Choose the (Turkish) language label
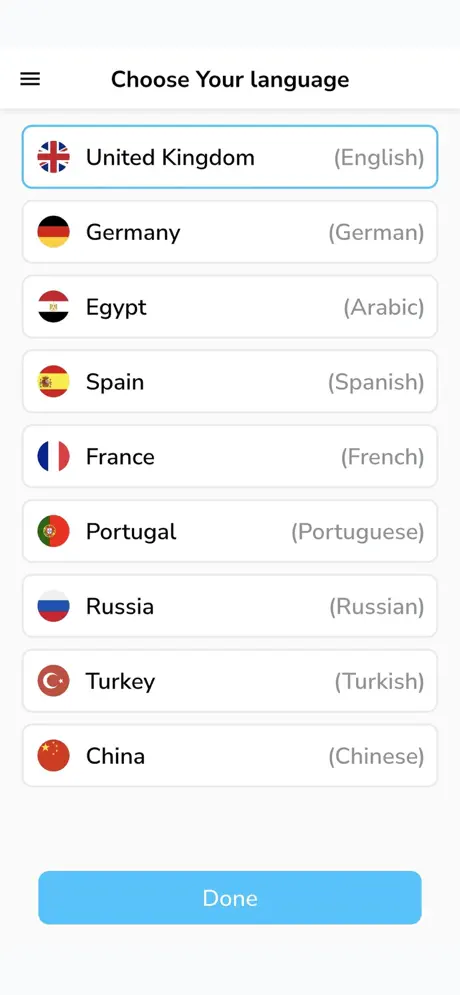Viewport: 460px width, 995px height. coord(379,682)
